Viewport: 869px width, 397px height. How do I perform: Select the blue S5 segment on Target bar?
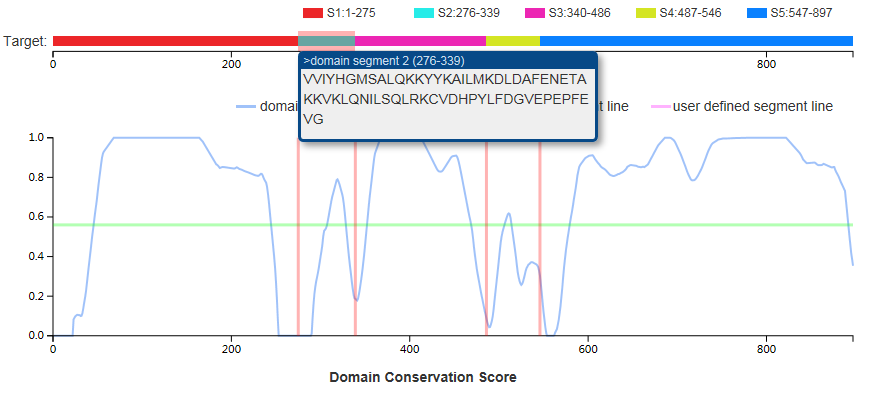pyautogui.click(x=697, y=41)
